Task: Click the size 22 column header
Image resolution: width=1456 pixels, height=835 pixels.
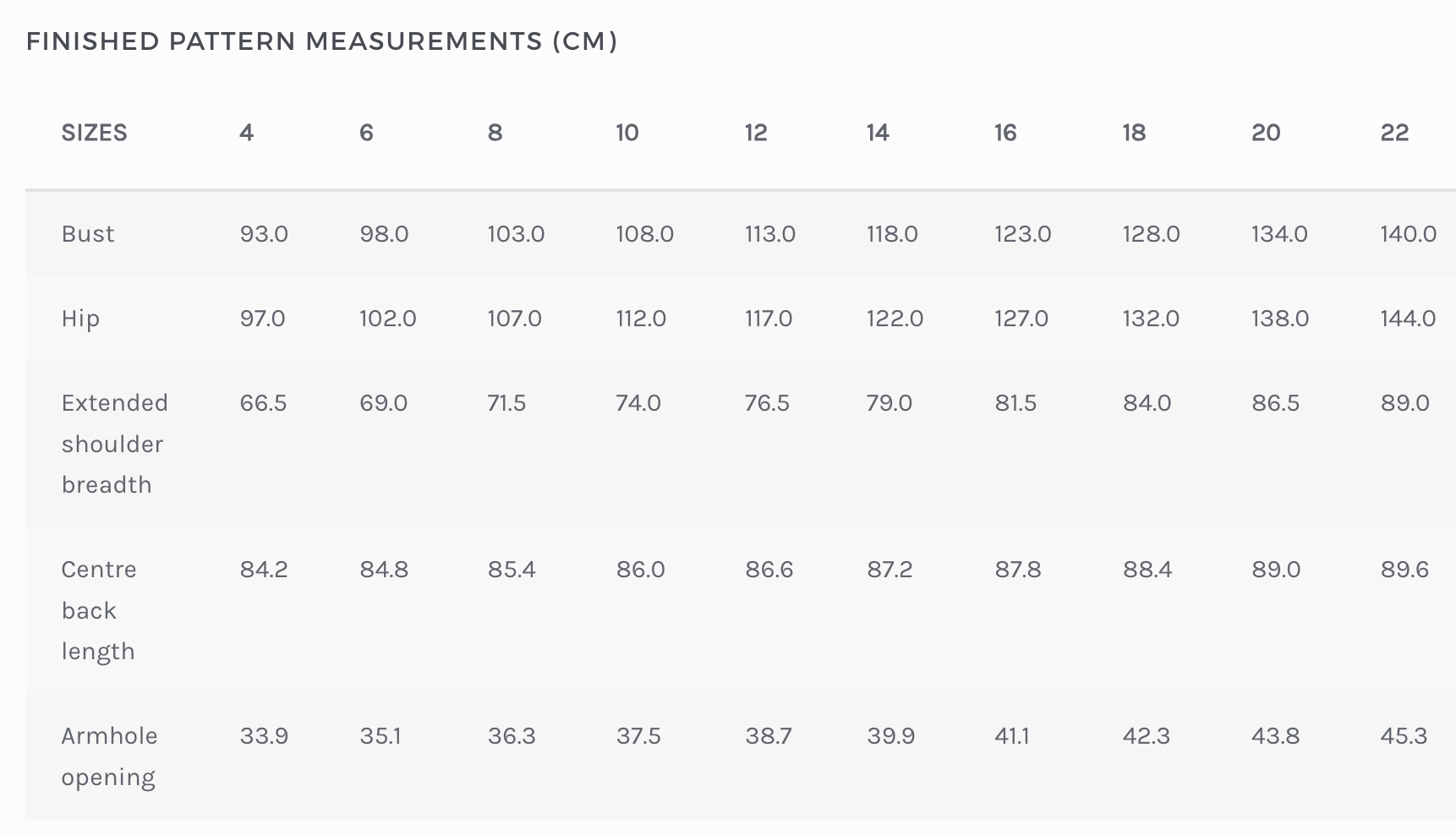Action: pyautogui.click(x=1394, y=133)
